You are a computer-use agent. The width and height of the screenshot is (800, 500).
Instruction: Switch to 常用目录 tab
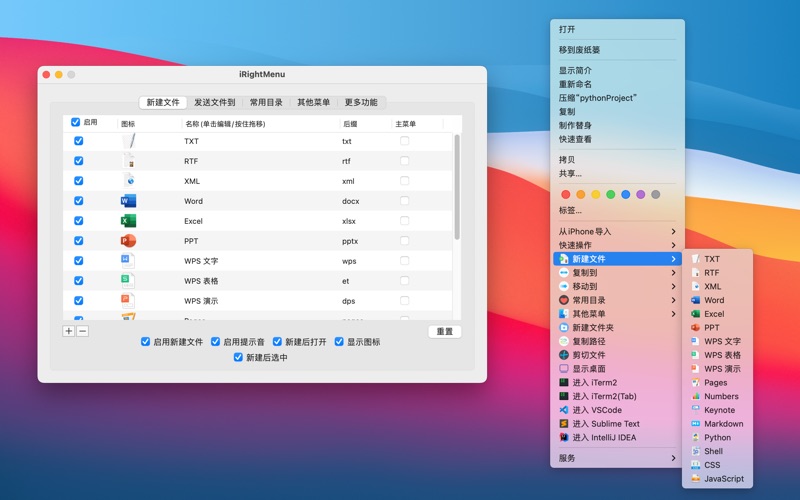click(266, 102)
